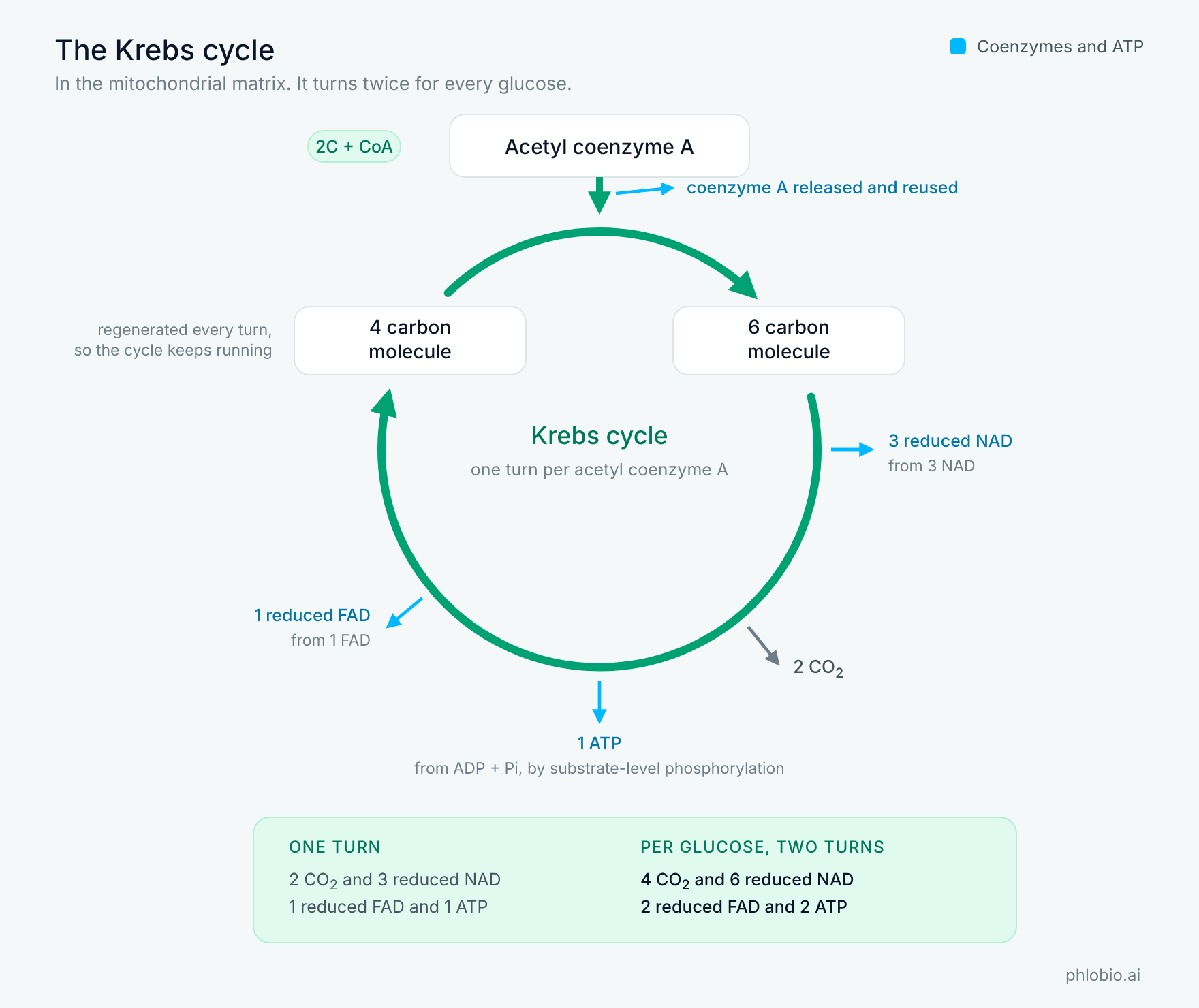Click the 'ONE TURN' summary heading
This screenshot has height=1008, width=1199.
[x=335, y=847]
